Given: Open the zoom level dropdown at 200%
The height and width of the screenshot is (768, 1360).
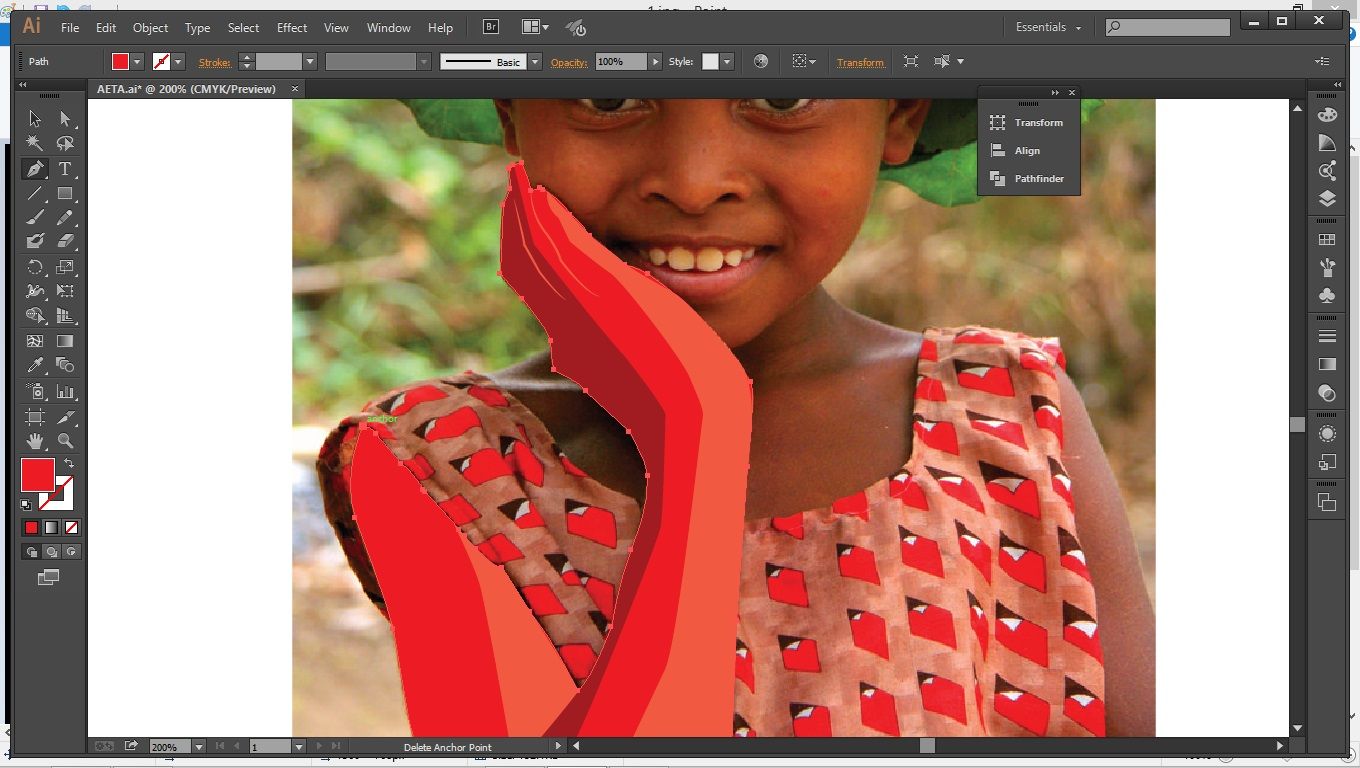Looking at the screenshot, I should [x=199, y=747].
